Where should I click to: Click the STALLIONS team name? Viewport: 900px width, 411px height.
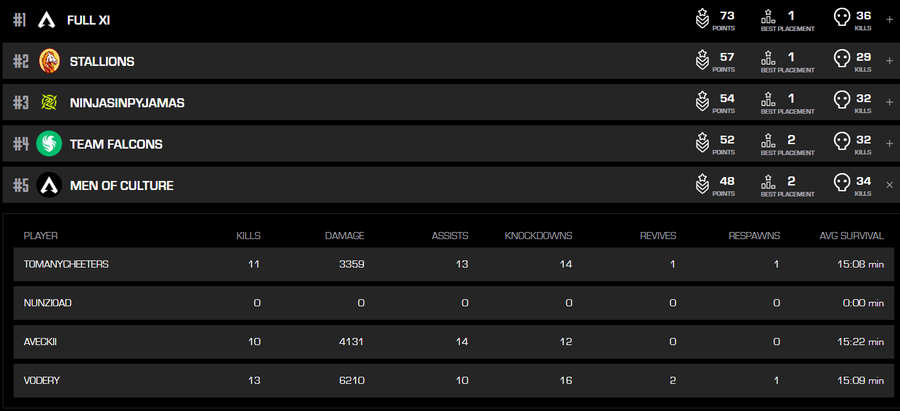tap(102, 61)
